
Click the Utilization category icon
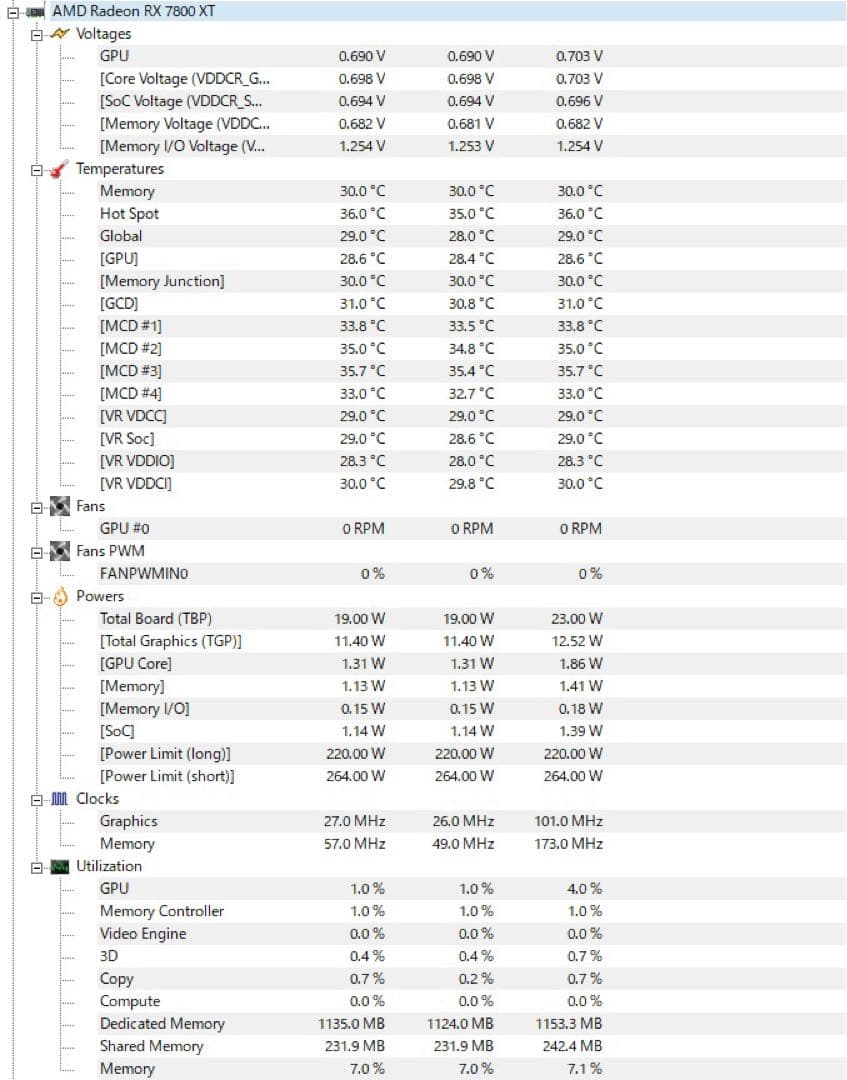(x=62, y=866)
